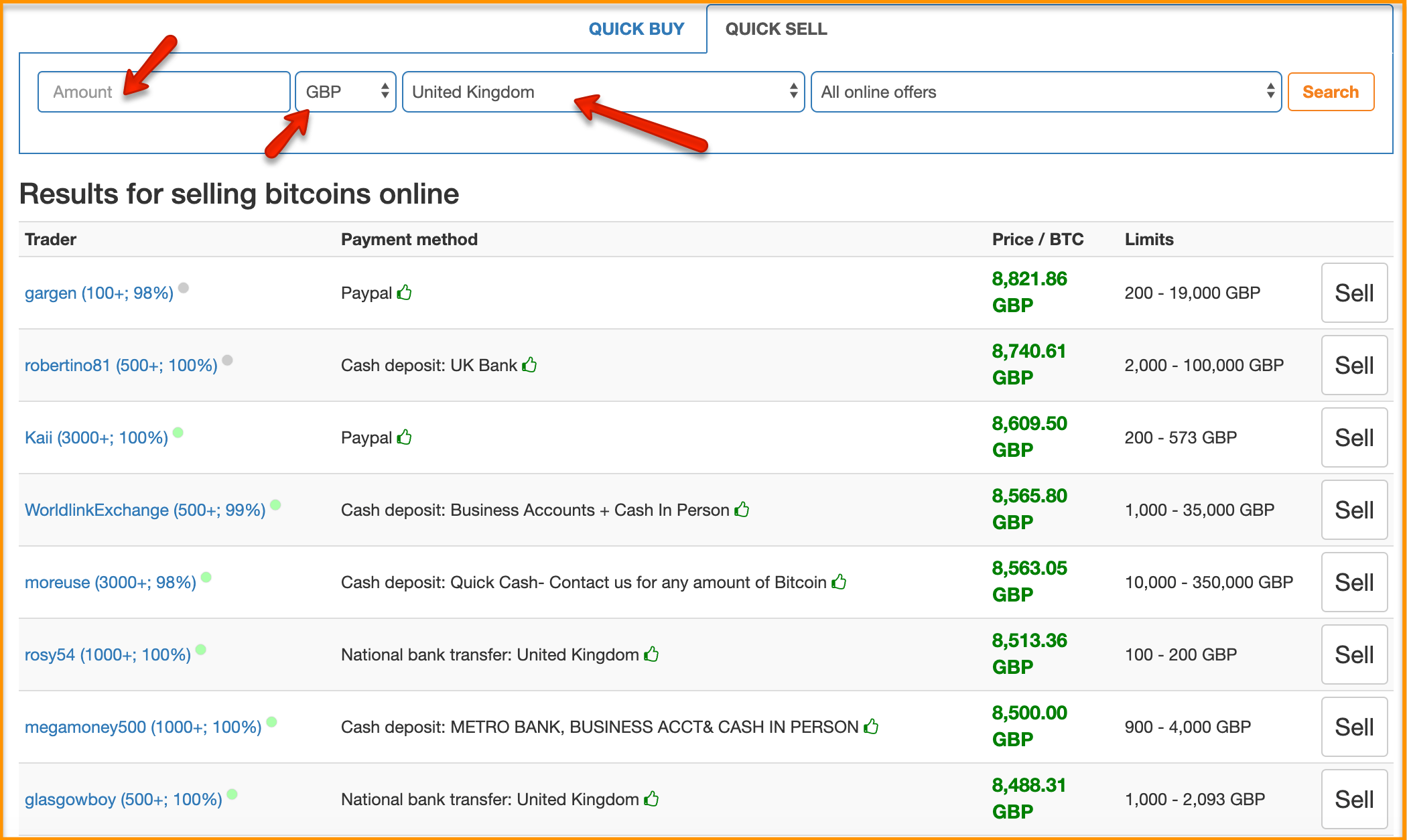The width and height of the screenshot is (1407, 840).
Task: Click the thumbs up icon for robertino81
Action: 530,362
